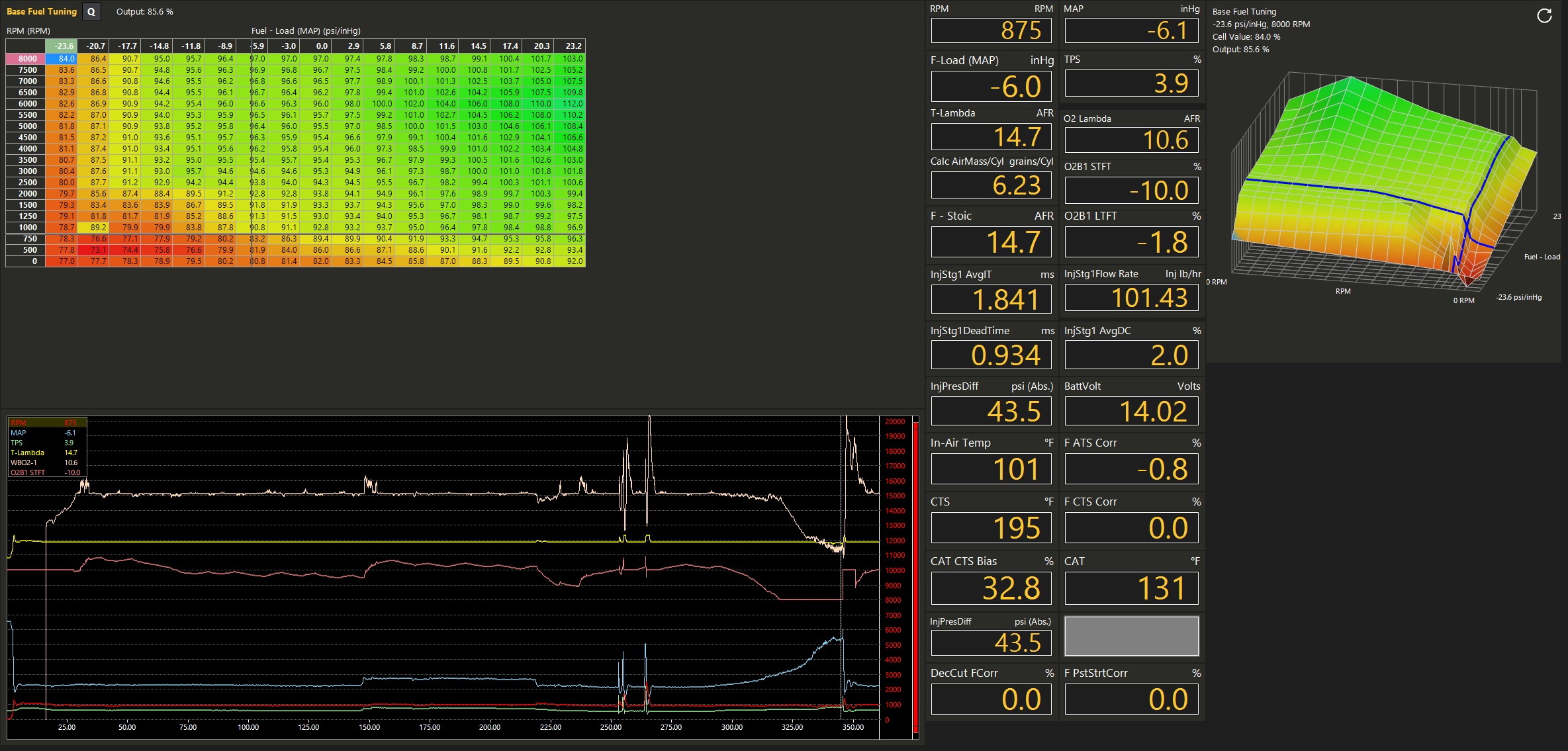
Task: Select the Base Fuel Tuning table title
Action: pyautogui.click(x=42, y=11)
